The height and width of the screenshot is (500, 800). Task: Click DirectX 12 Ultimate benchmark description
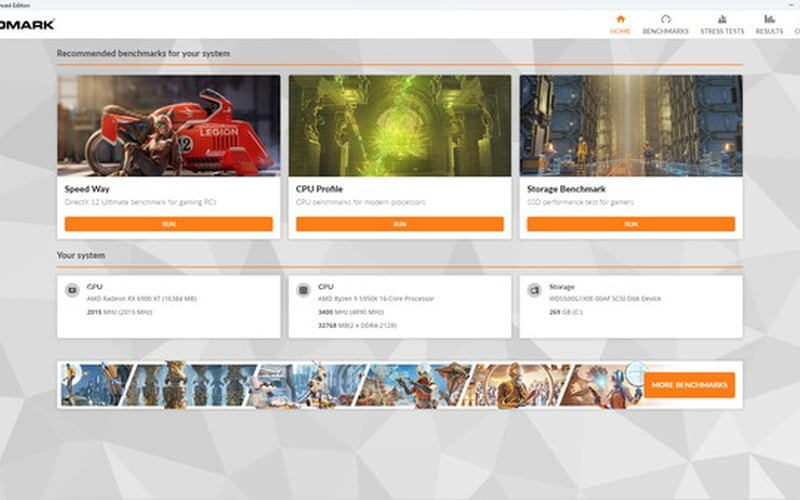point(140,202)
